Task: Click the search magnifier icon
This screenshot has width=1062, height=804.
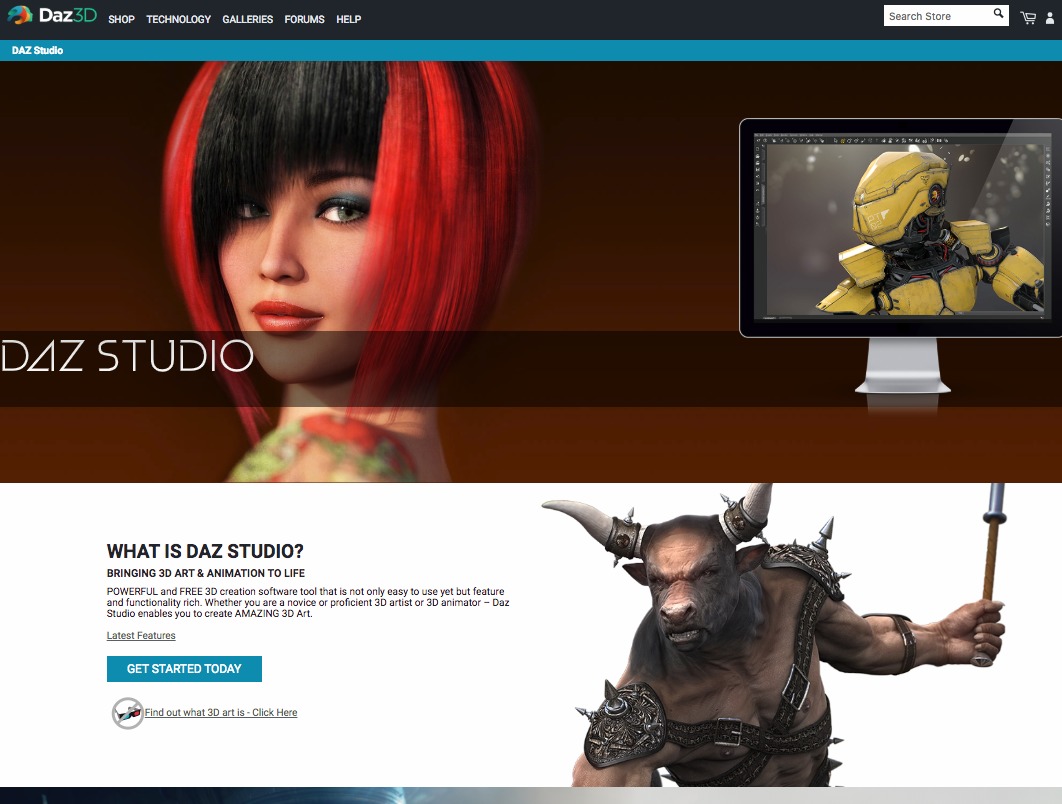Action: tap(998, 14)
